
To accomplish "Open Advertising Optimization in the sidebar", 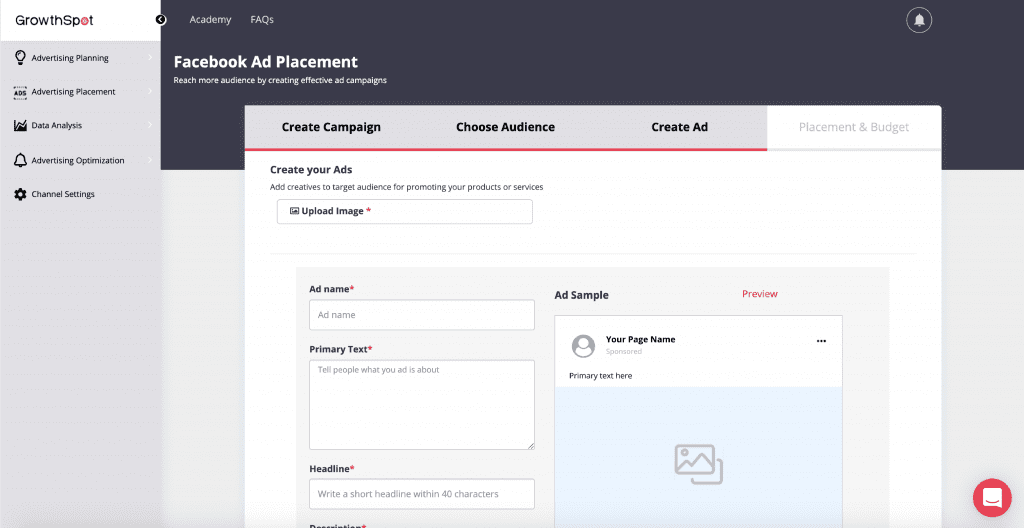I will tap(80, 160).
